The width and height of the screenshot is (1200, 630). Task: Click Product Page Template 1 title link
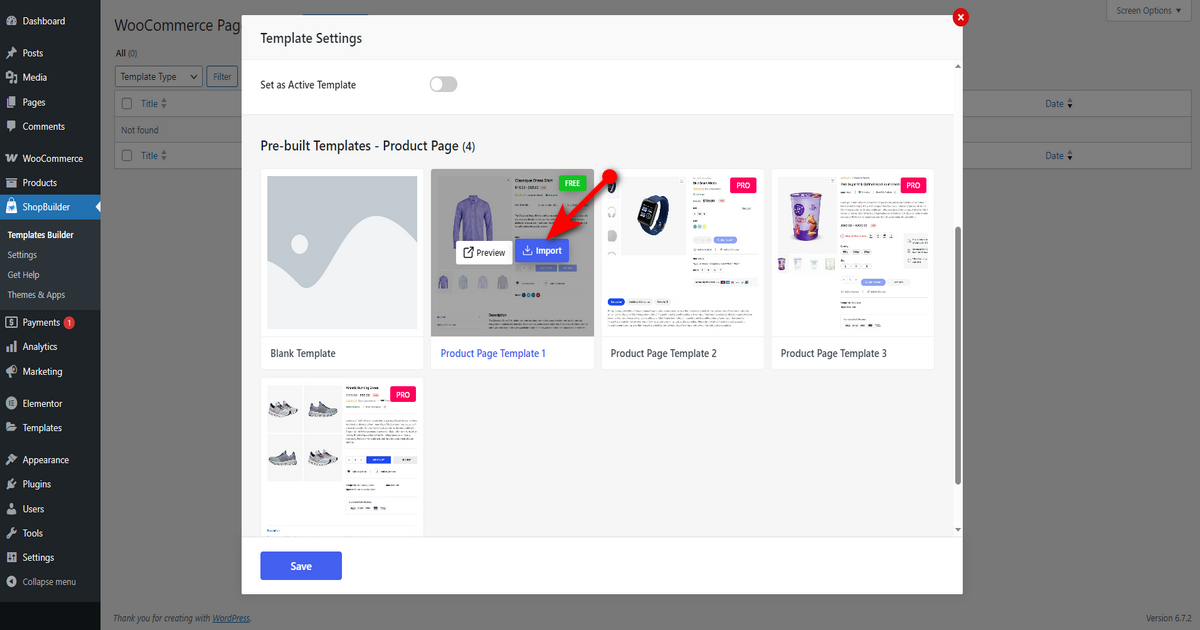pyautogui.click(x=493, y=353)
